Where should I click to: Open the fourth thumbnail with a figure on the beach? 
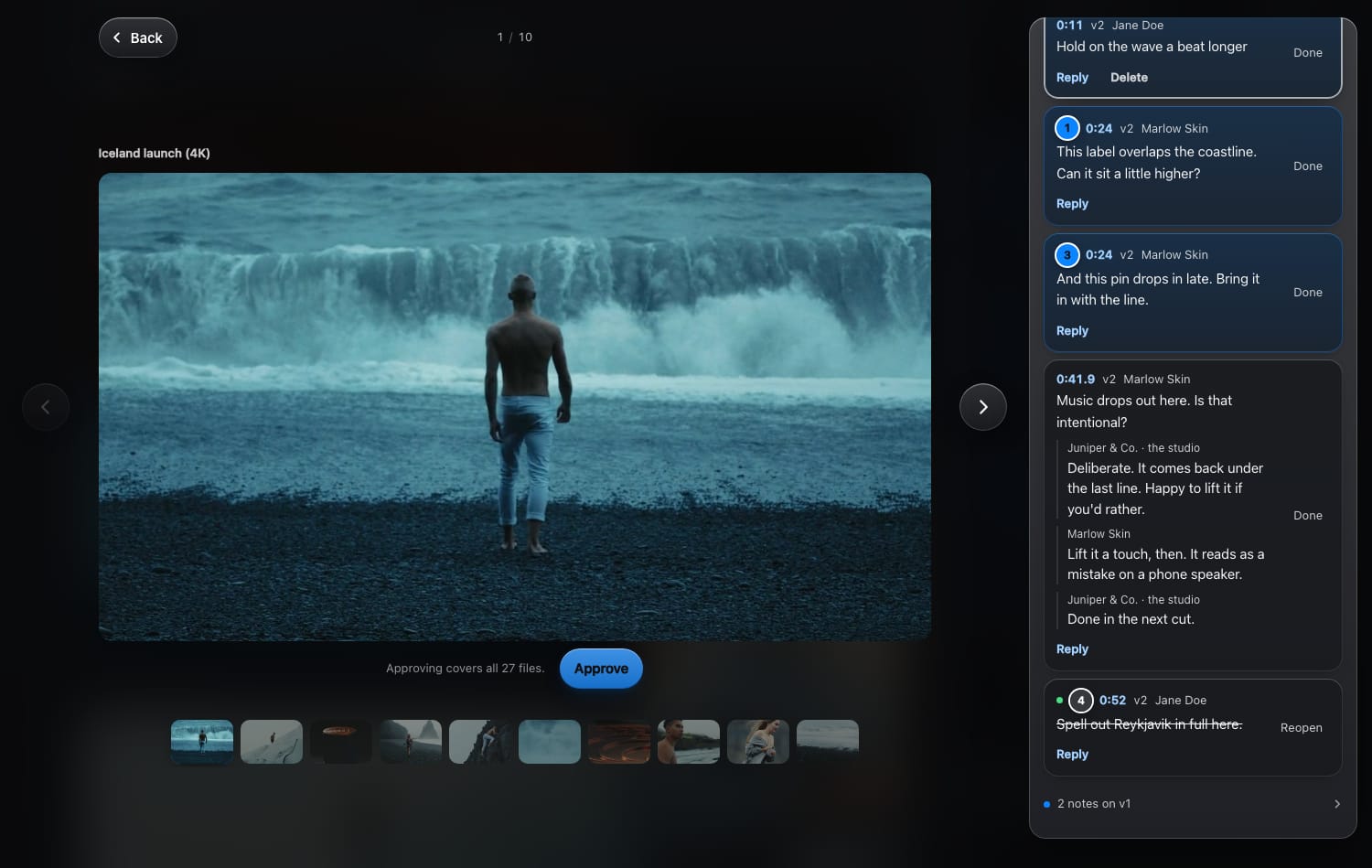[x=411, y=742]
